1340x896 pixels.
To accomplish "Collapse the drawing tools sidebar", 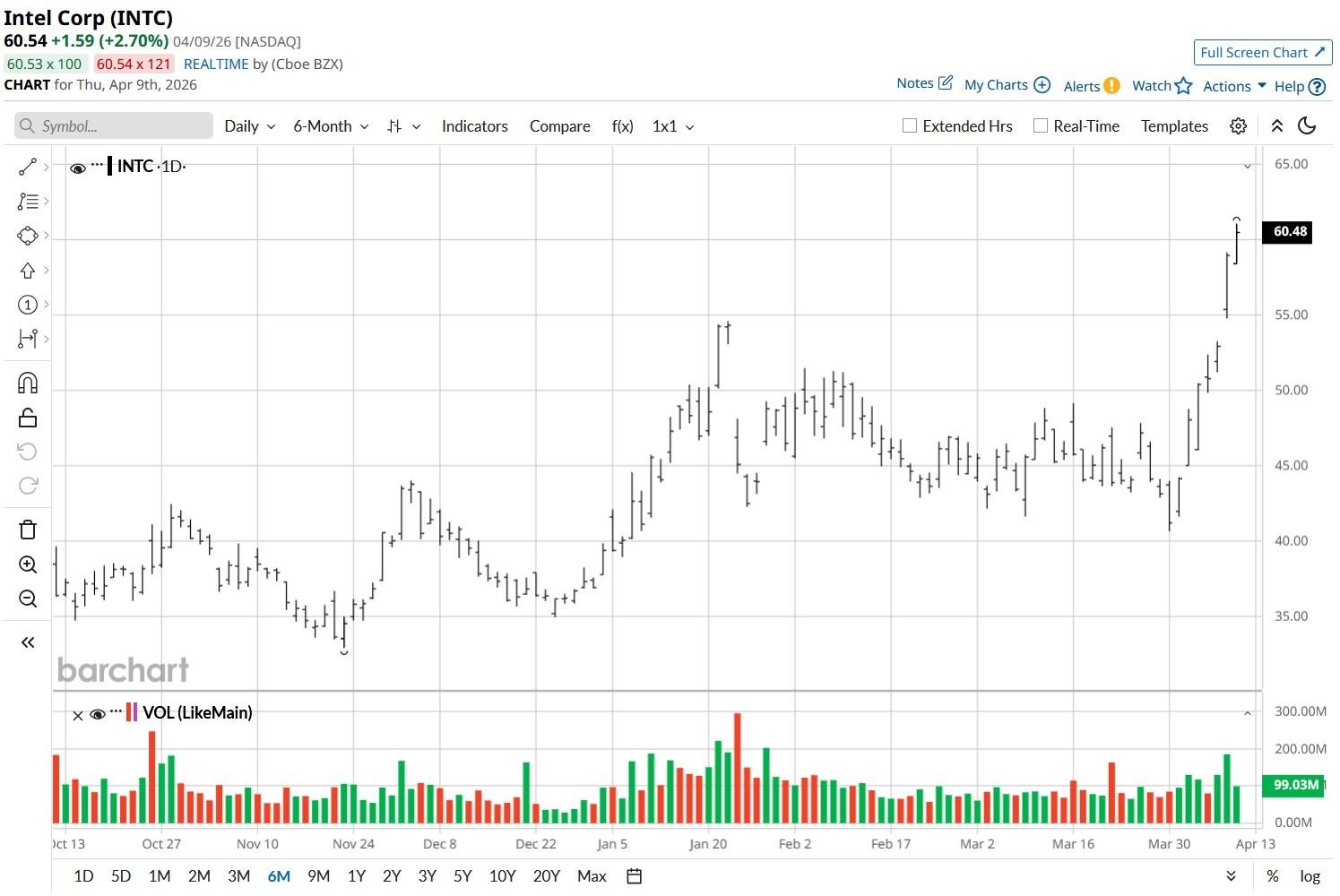I will (28, 642).
